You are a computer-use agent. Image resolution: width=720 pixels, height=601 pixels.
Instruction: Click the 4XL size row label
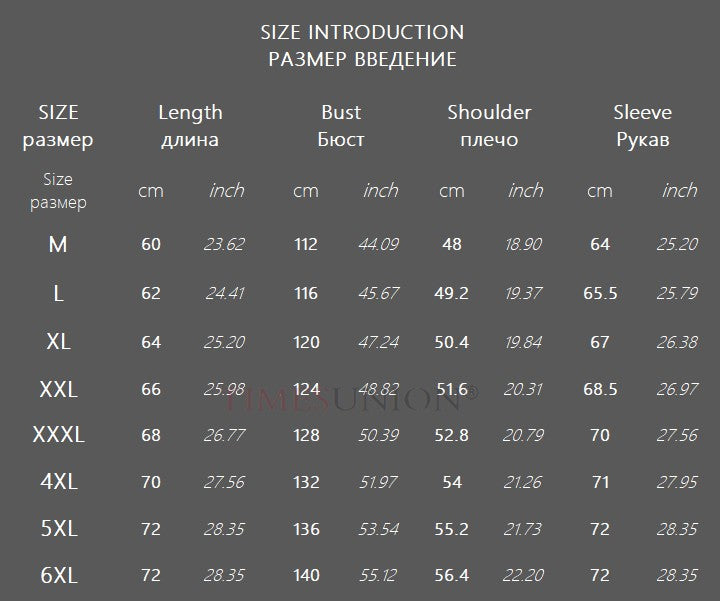coord(58,482)
